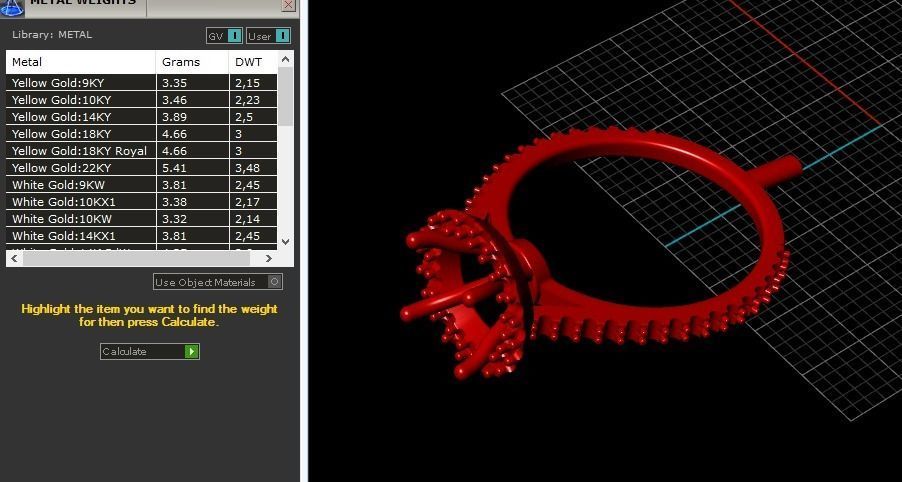Click the horizontal scrollbar thumb under metal list
The height and width of the screenshot is (482, 902).
(136, 259)
